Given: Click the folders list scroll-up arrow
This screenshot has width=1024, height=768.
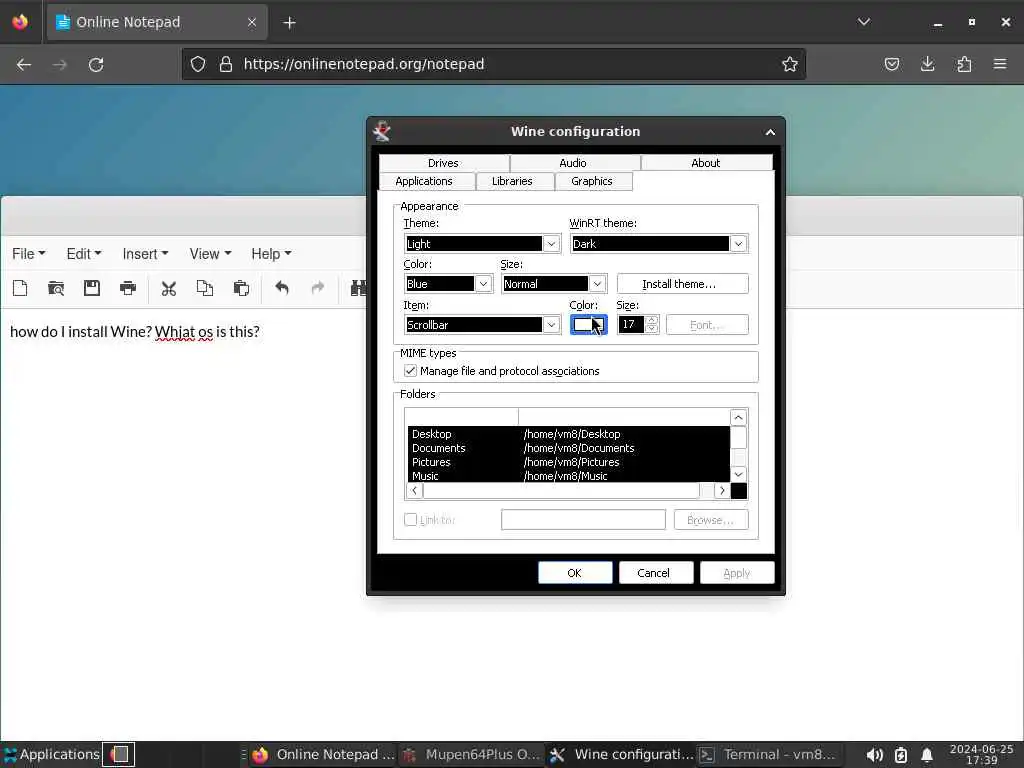Looking at the screenshot, I should click(x=738, y=418).
